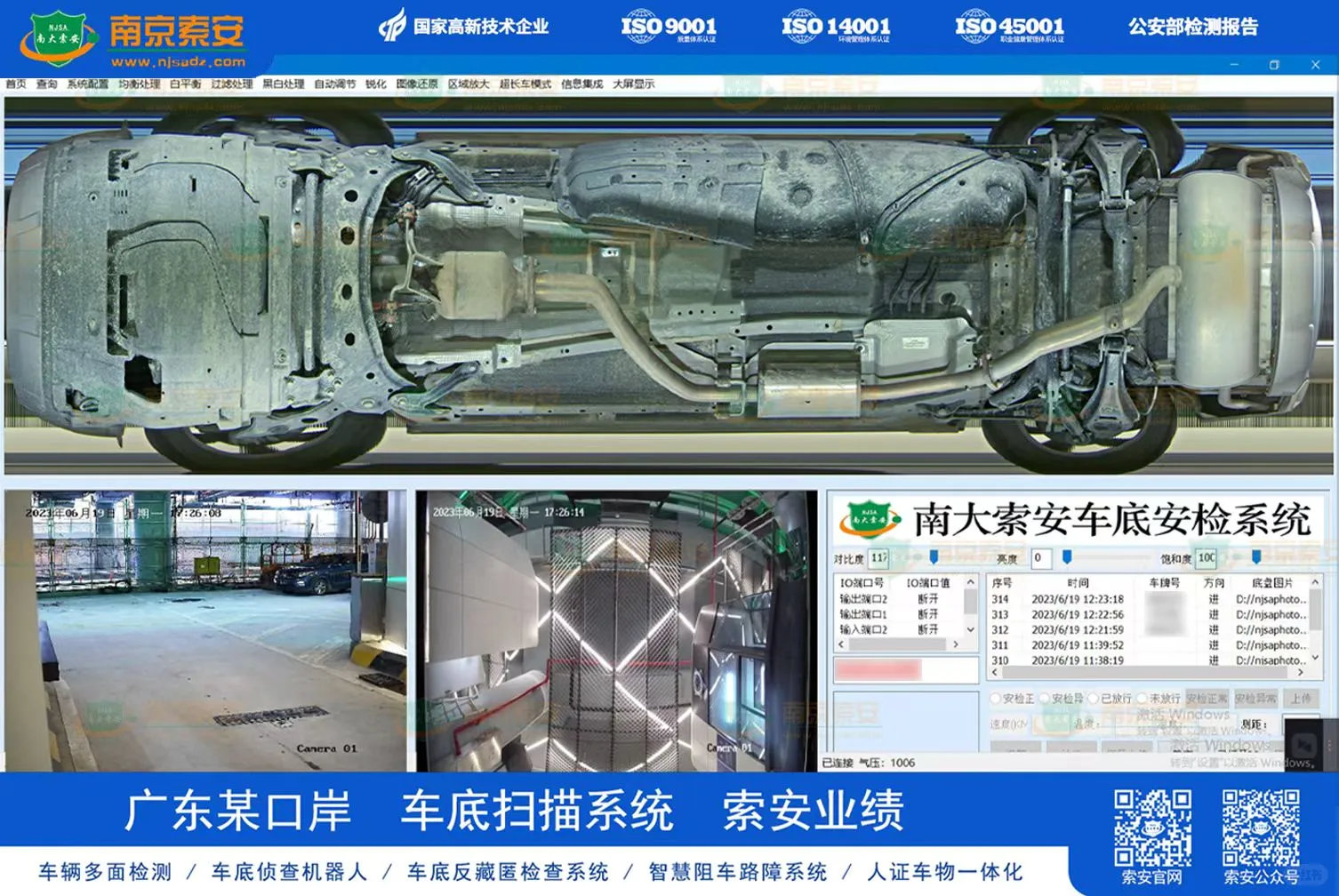The image size is (1339, 896).
Task: Click the 车牌号 column header
Action: [1164, 583]
